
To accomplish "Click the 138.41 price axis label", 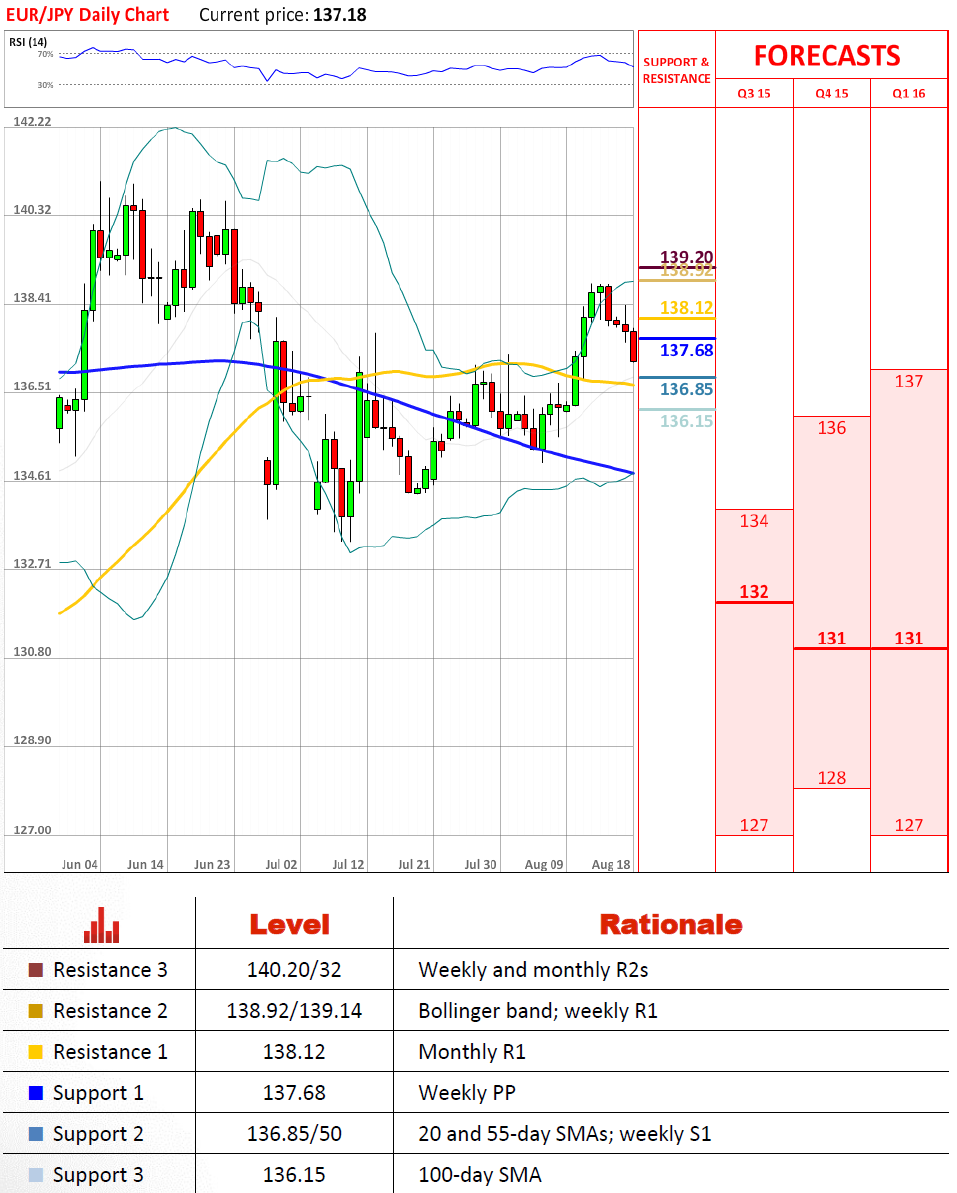I will (x=32, y=297).
